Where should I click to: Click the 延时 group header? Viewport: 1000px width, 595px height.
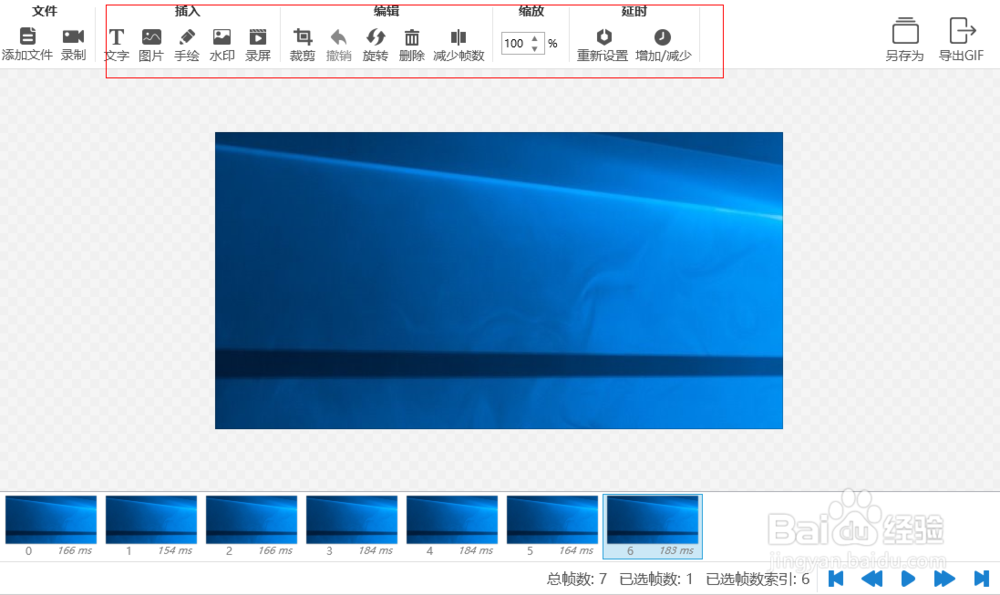click(634, 11)
